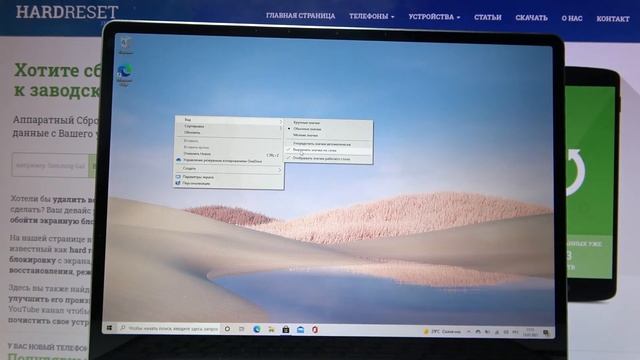640x360 pixels.
Task: Open СТАТЬИ link on the website
Action: point(487,18)
